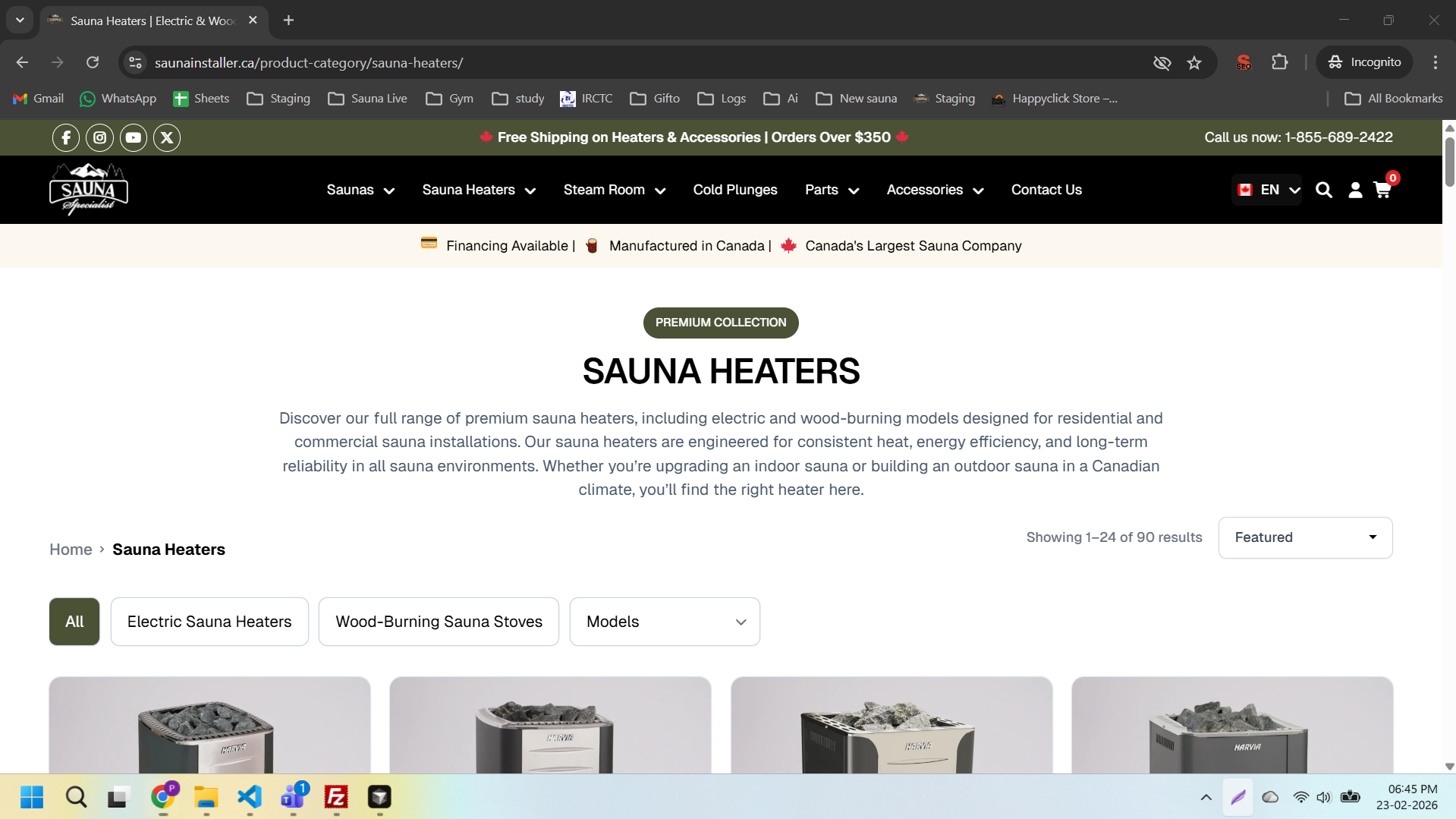
Task: Click the X (Twitter) social icon
Action: pos(167,137)
